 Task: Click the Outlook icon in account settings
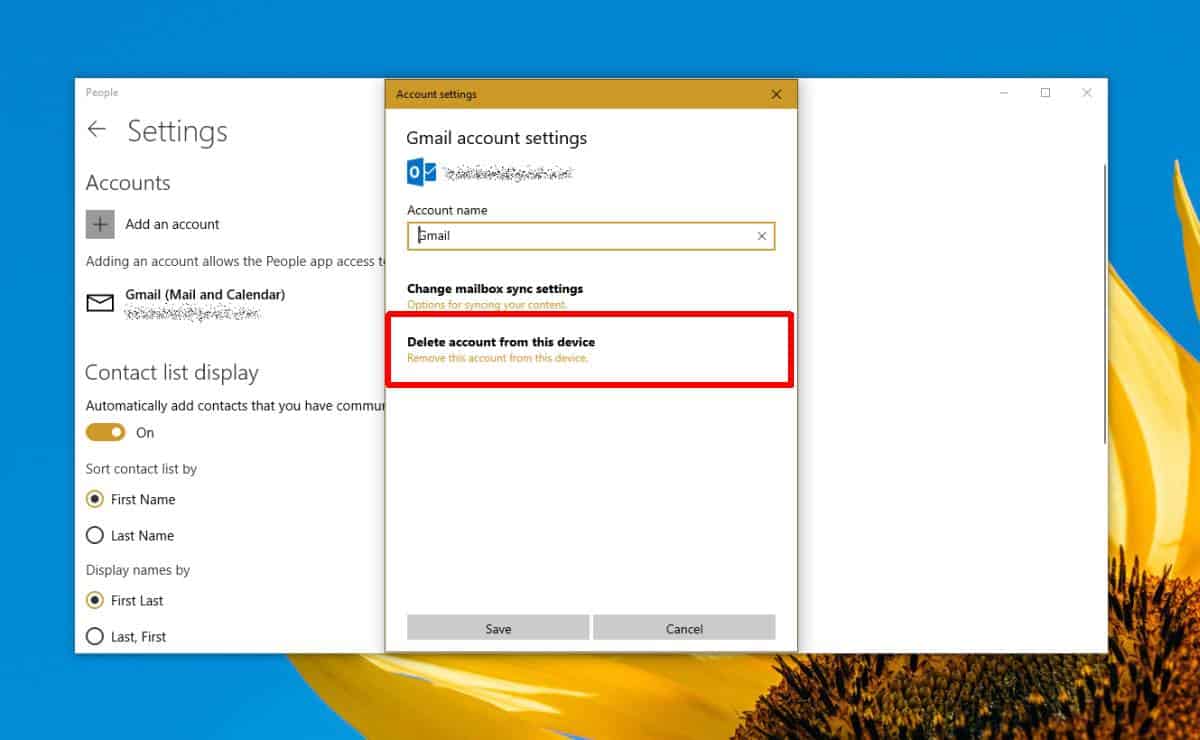[422, 172]
